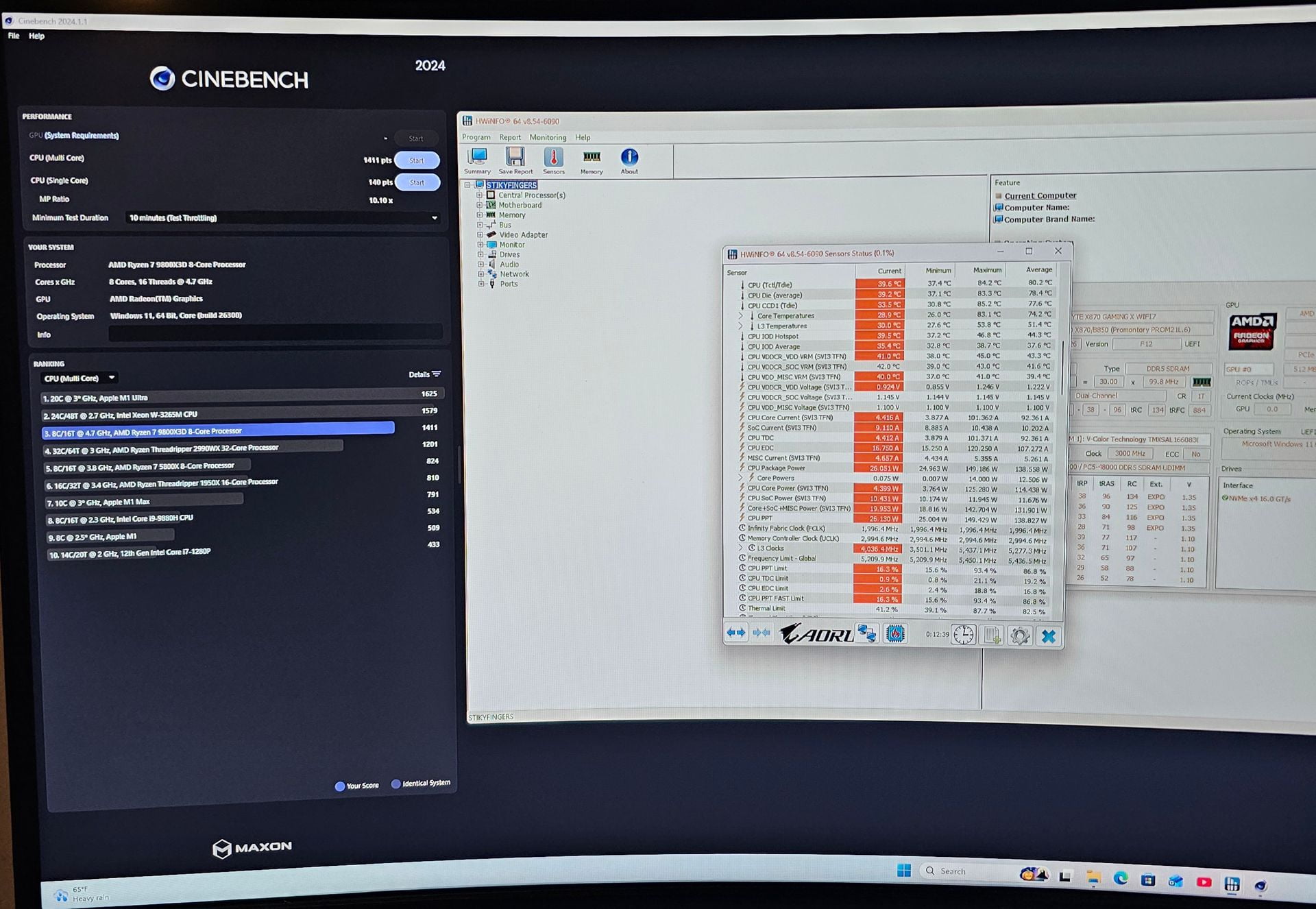Click the Details filter button in Ranking

(x=425, y=374)
